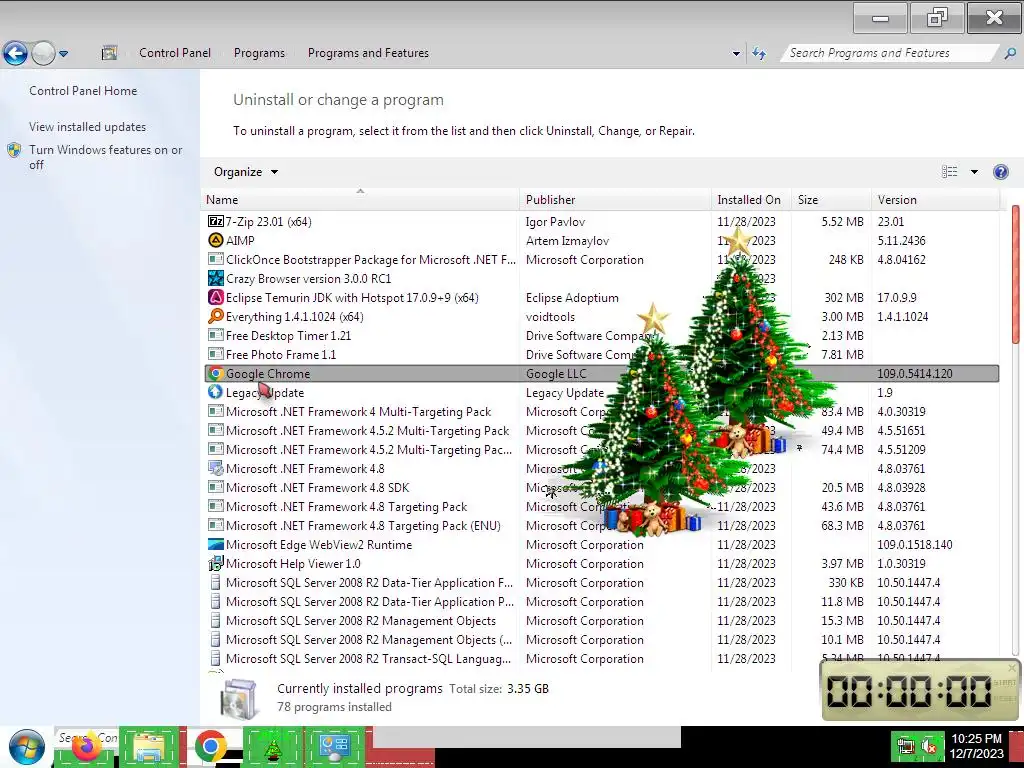Select Microsoft .NET Framework 4.8 SDK row

(x=601, y=487)
